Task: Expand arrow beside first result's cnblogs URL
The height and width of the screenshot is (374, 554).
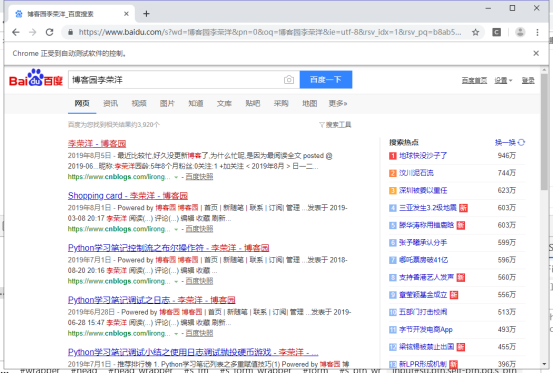Action: (176, 177)
